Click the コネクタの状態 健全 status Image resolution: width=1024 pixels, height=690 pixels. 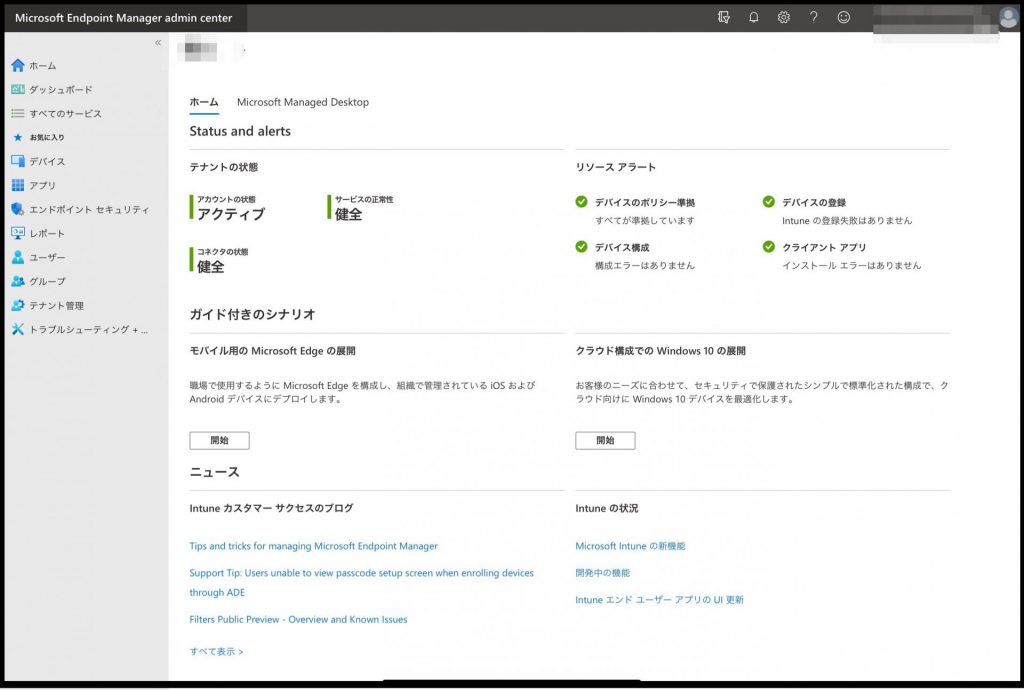210,266
